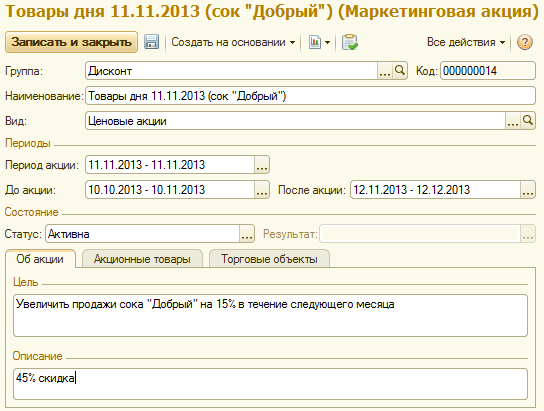Choose Период акции via ellipsis button
544x411 pixels.
point(262,165)
